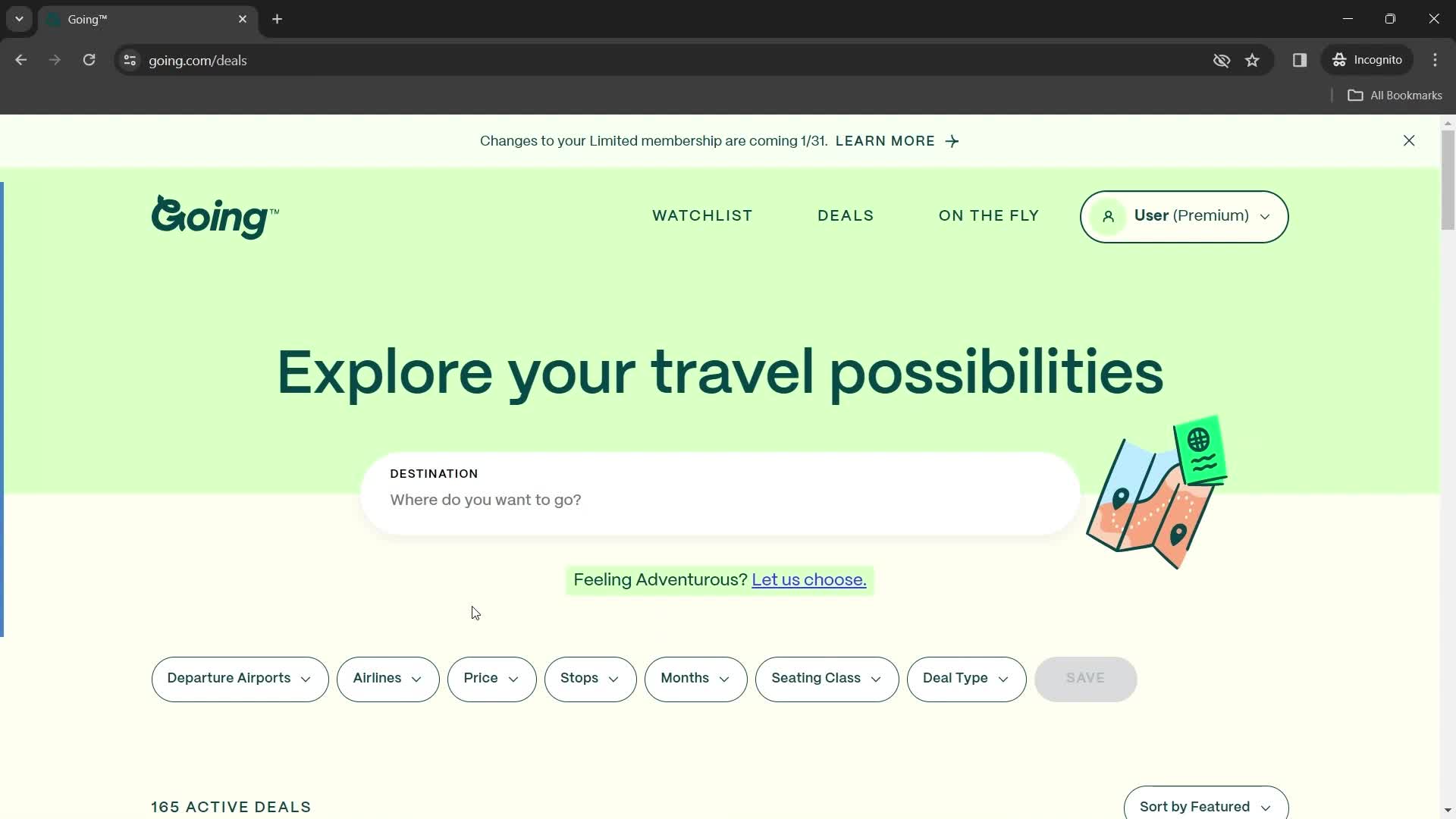Click the Let us choose adventurous link
The image size is (1456, 819).
click(809, 579)
